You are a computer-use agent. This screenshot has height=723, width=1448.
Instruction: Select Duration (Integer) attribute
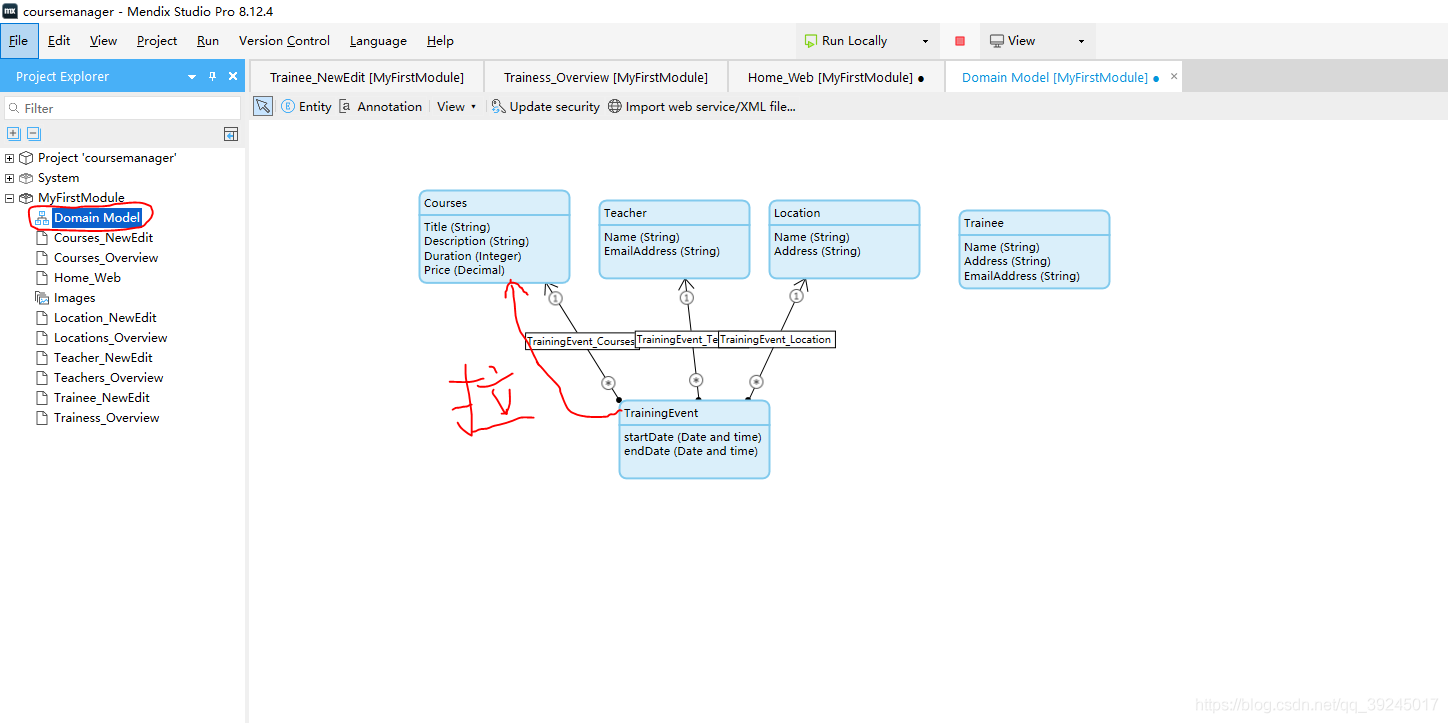click(472, 256)
